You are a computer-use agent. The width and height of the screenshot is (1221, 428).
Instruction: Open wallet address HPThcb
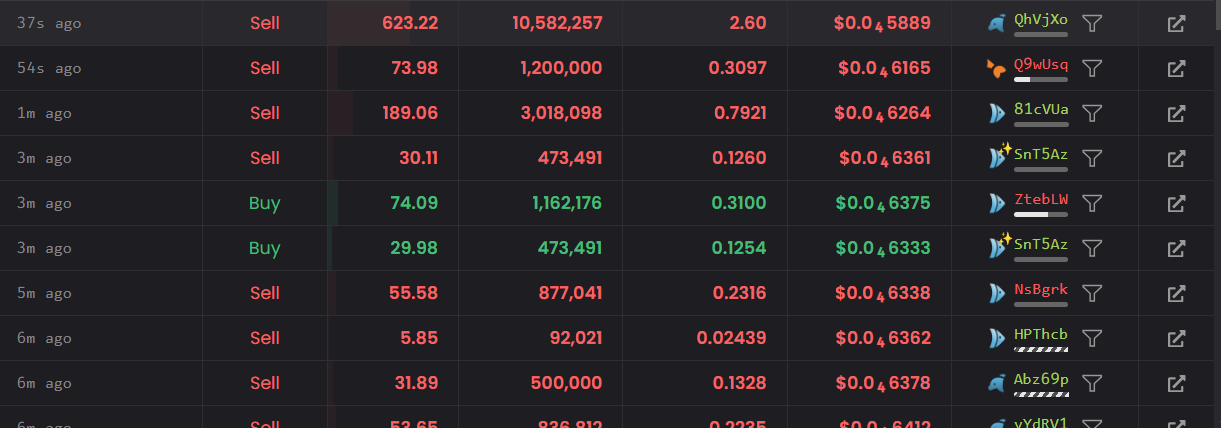point(1040,334)
